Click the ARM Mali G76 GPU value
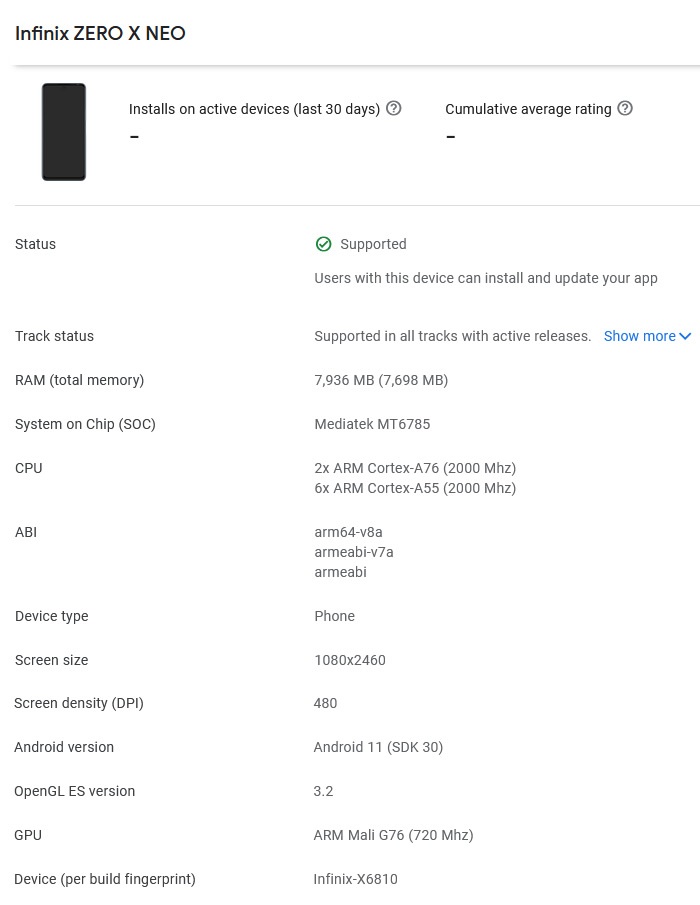The width and height of the screenshot is (700, 905). [x=393, y=835]
